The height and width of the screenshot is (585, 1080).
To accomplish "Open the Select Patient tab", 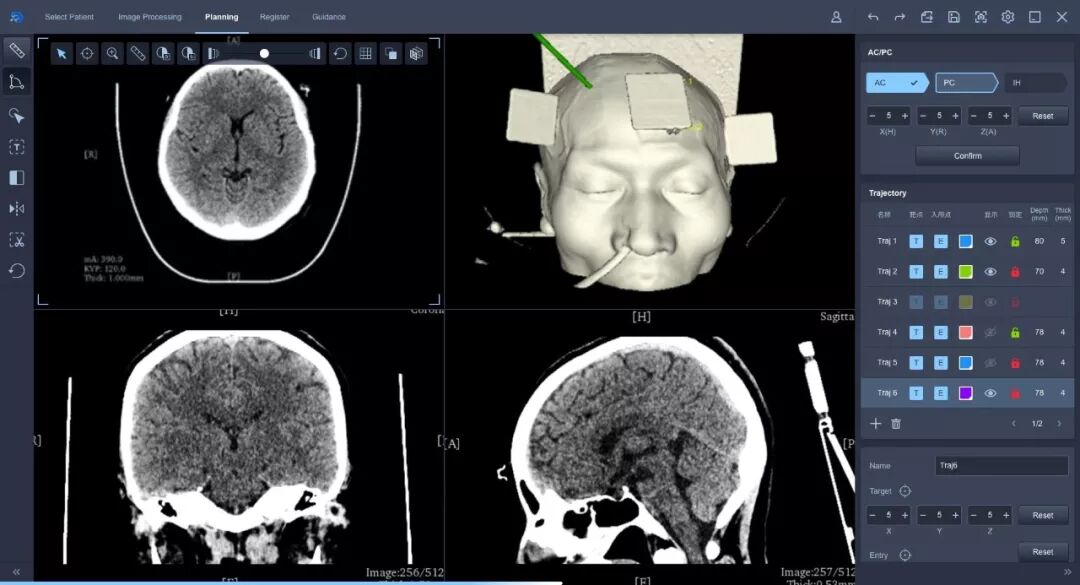I will pyautogui.click(x=69, y=17).
